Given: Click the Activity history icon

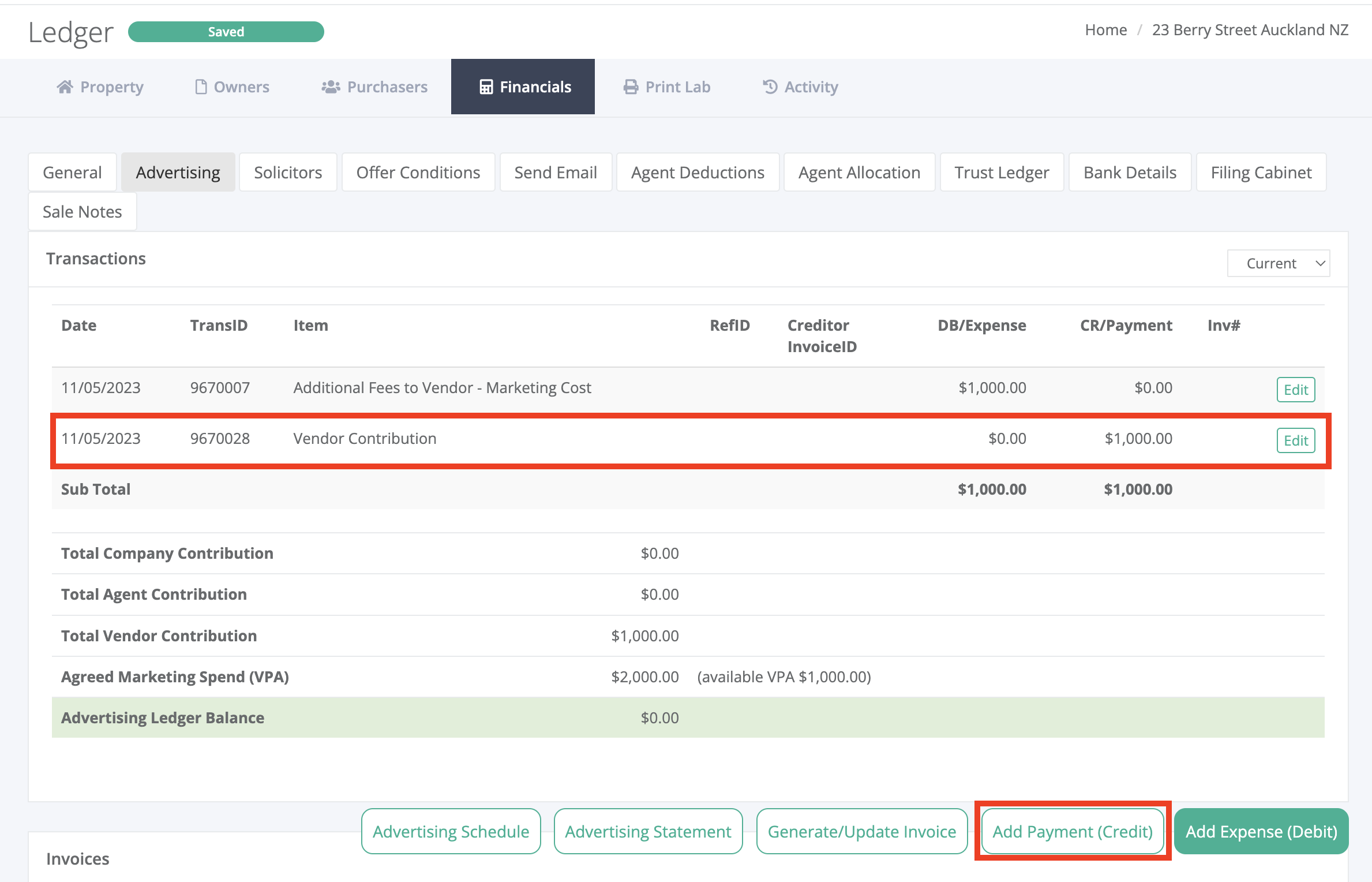Looking at the screenshot, I should point(770,87).
